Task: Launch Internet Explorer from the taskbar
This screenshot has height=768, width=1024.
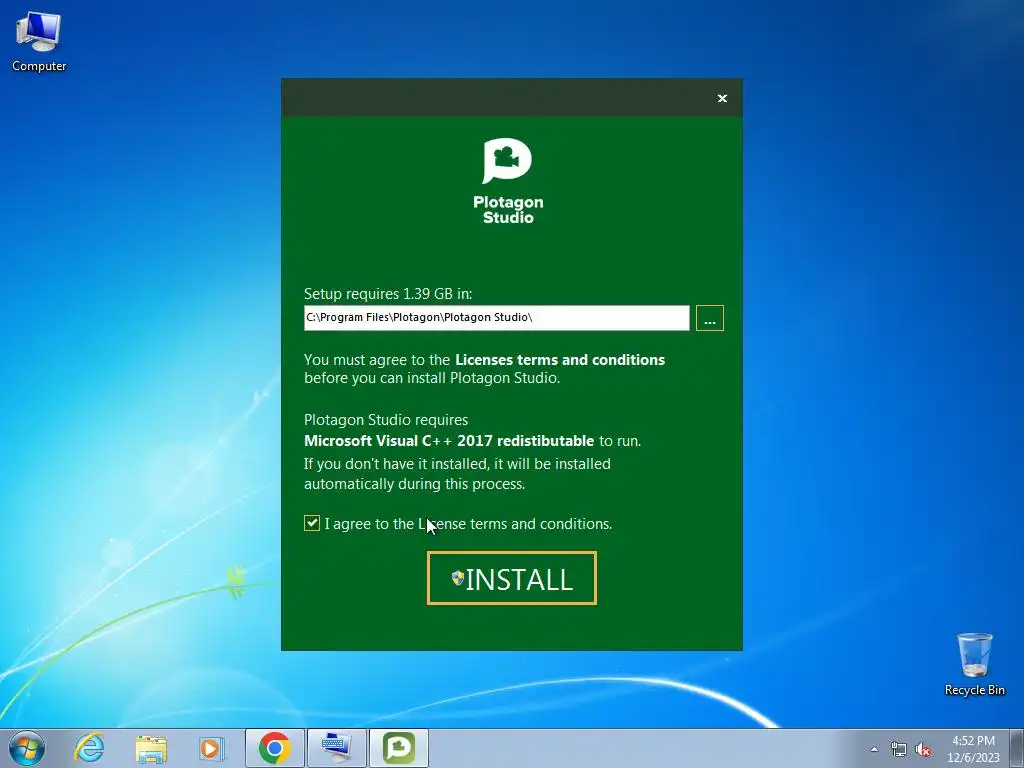Action: (89, 748)
